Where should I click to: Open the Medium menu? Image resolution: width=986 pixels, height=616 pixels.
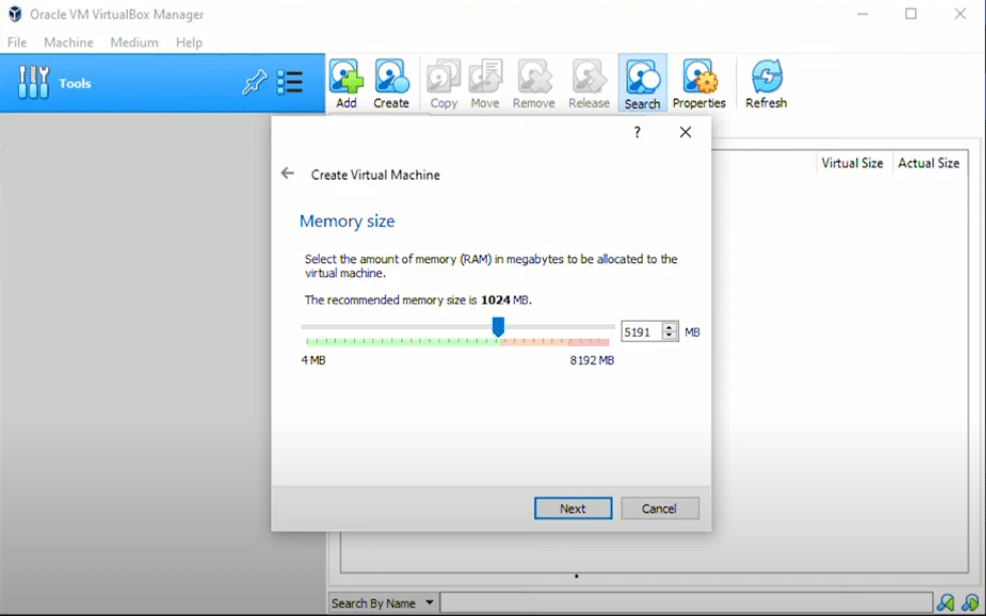tap(134, 42)
